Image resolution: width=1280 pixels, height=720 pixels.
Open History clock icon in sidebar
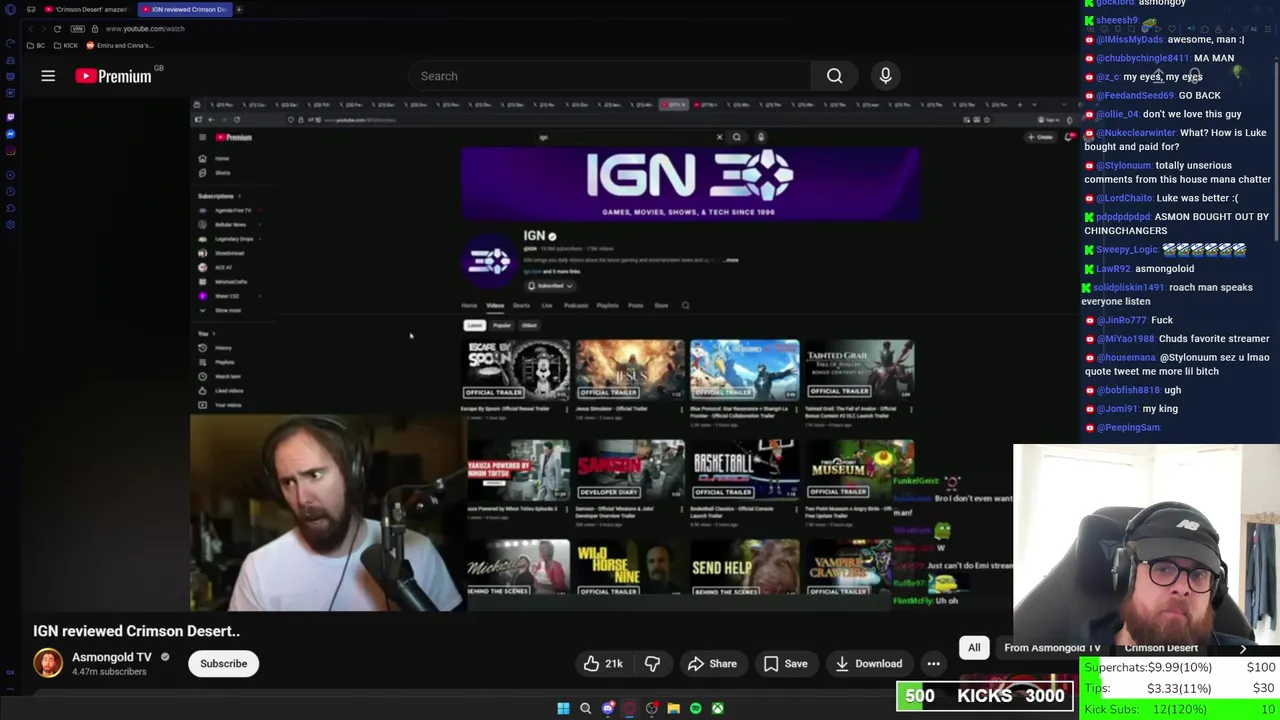(x=10, y=191)
